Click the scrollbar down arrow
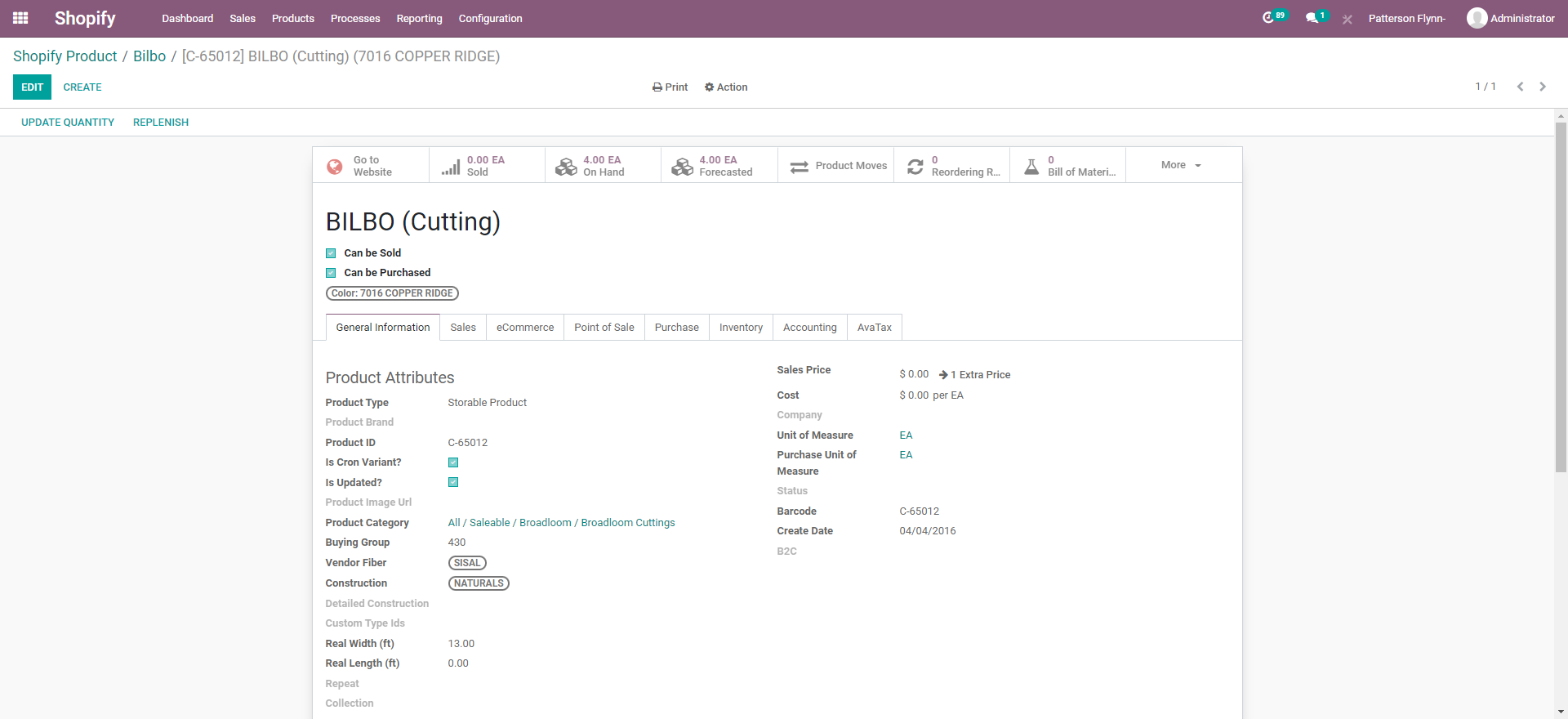 click(x=1561, y=712)
